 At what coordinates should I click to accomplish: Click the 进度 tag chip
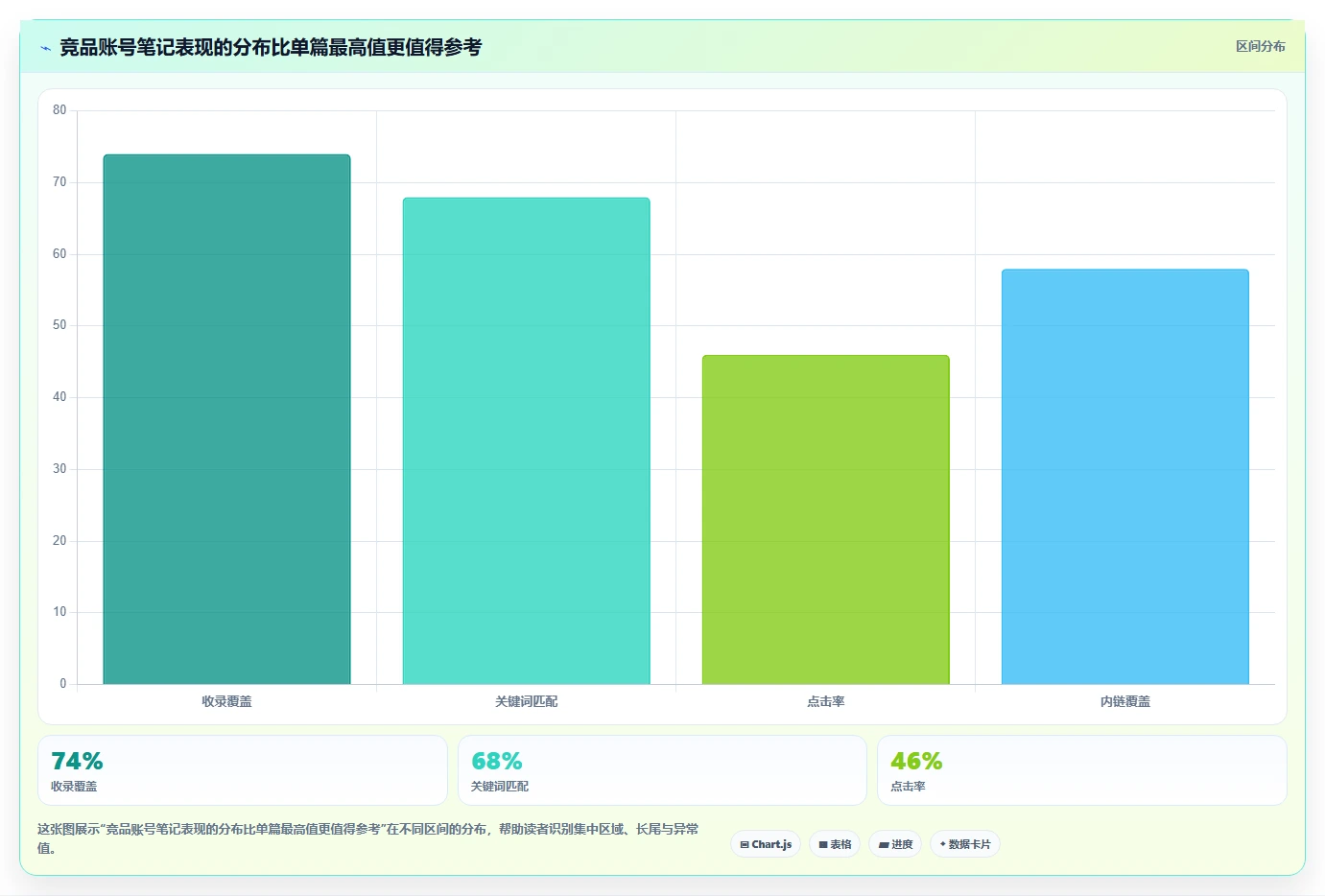pos(895,844)
